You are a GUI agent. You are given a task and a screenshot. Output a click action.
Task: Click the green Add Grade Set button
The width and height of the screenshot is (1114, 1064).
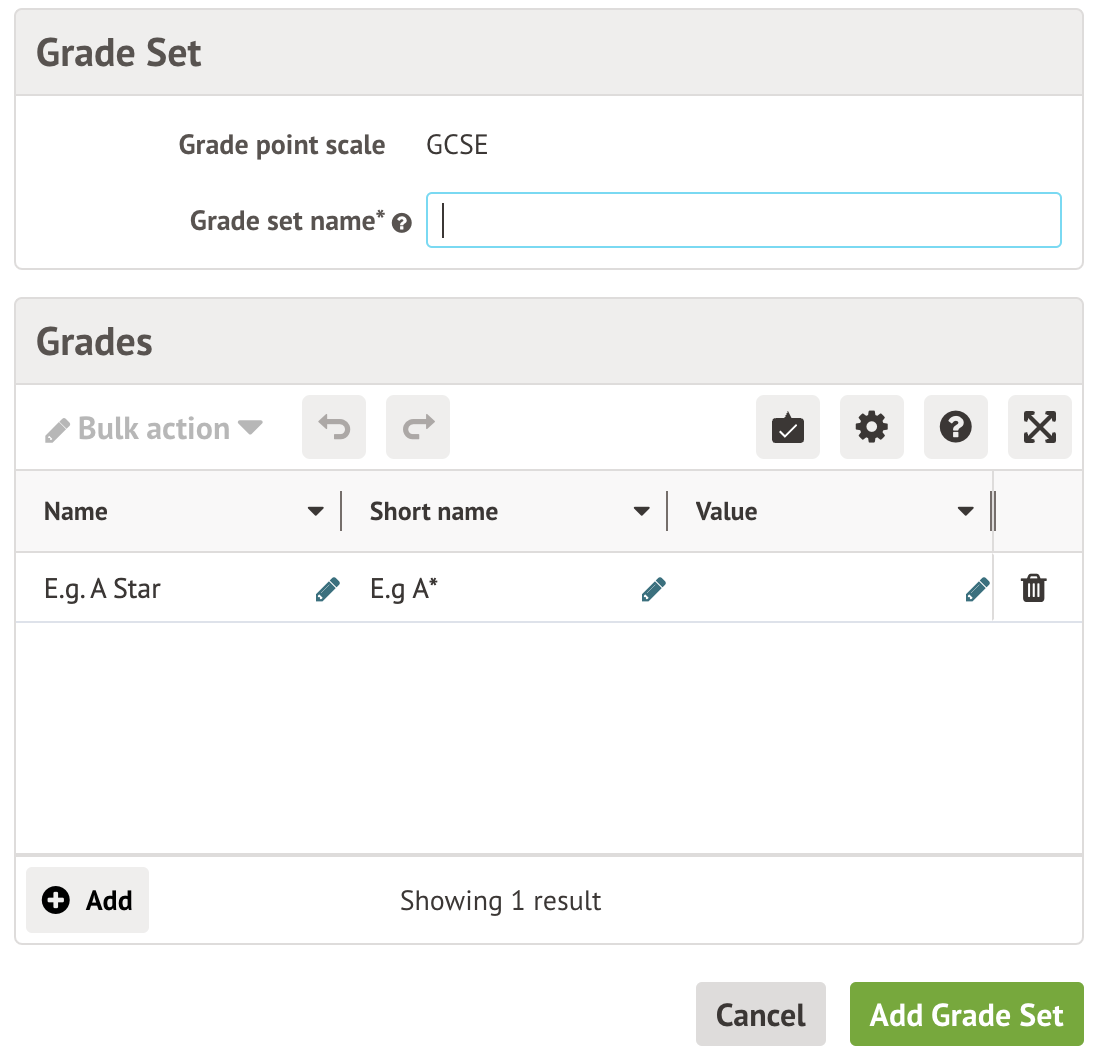point(967,1015)
